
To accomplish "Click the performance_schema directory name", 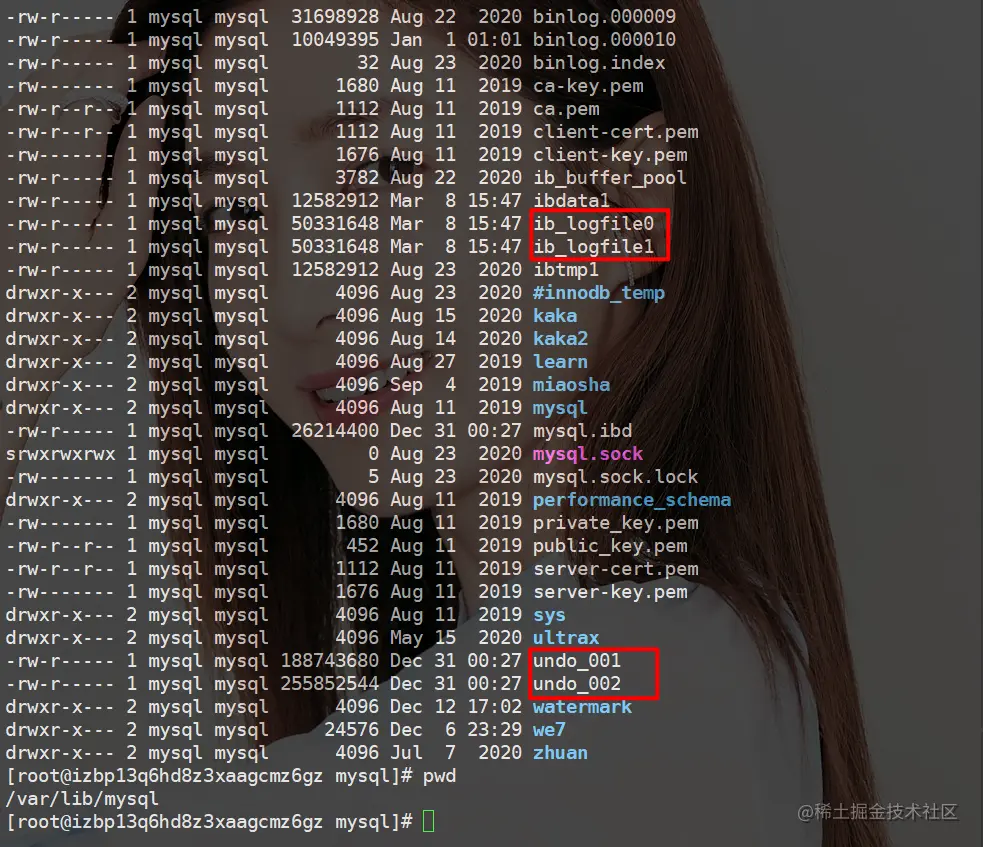I will coord(632,500).
